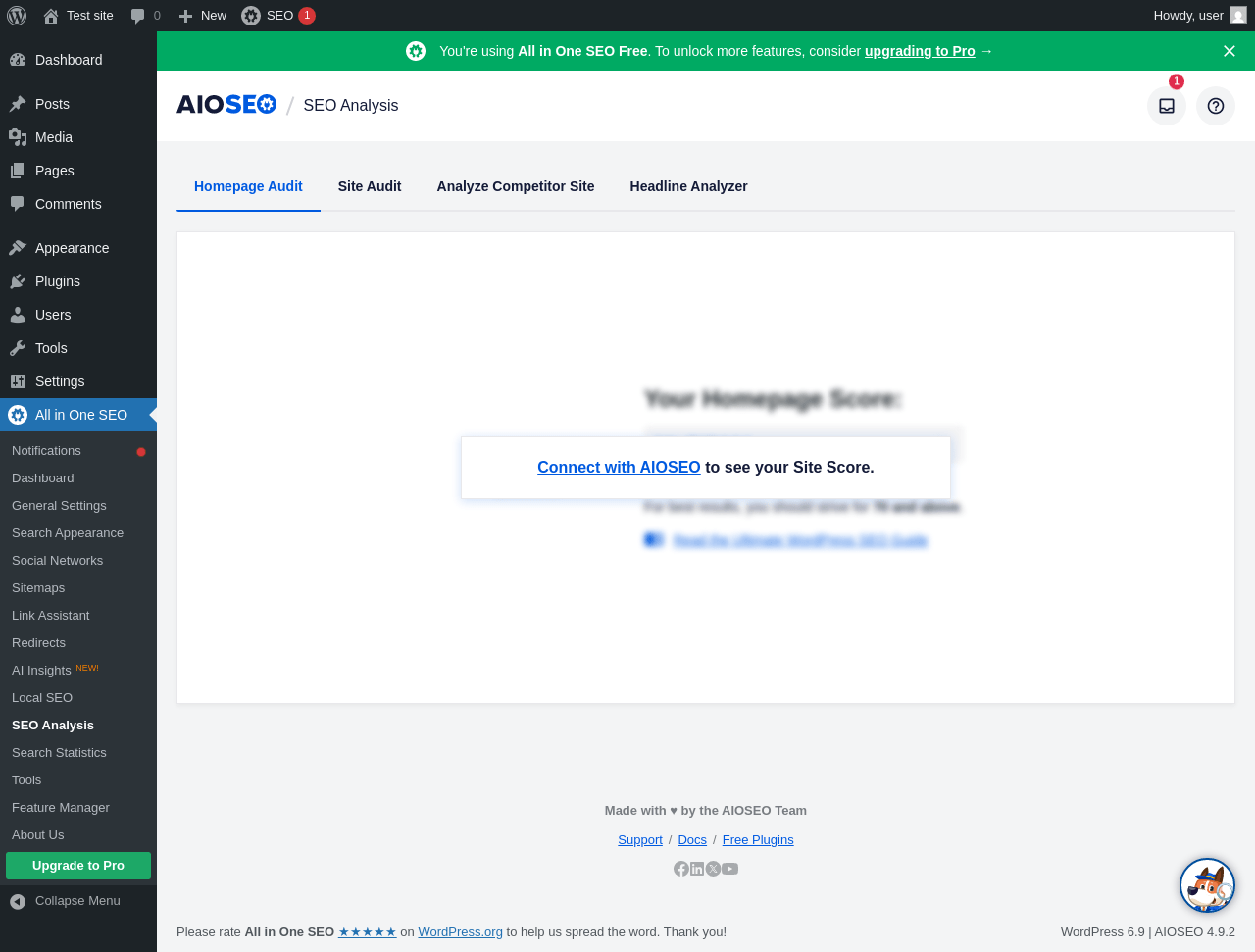Open Tools in the AIOSEO submenu

click(78, 780)
